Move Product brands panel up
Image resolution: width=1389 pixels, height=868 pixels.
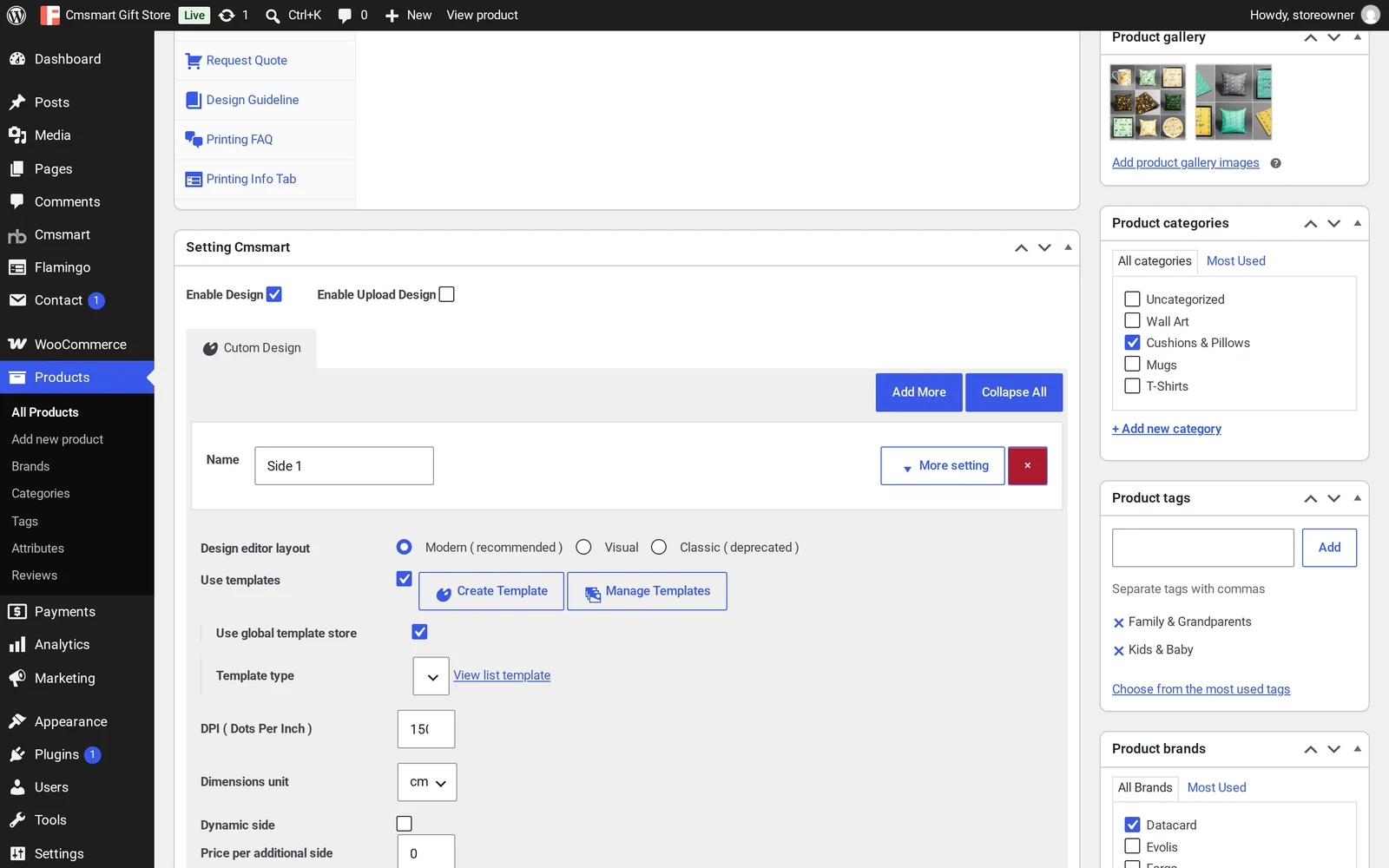(x=1311, y=749)
